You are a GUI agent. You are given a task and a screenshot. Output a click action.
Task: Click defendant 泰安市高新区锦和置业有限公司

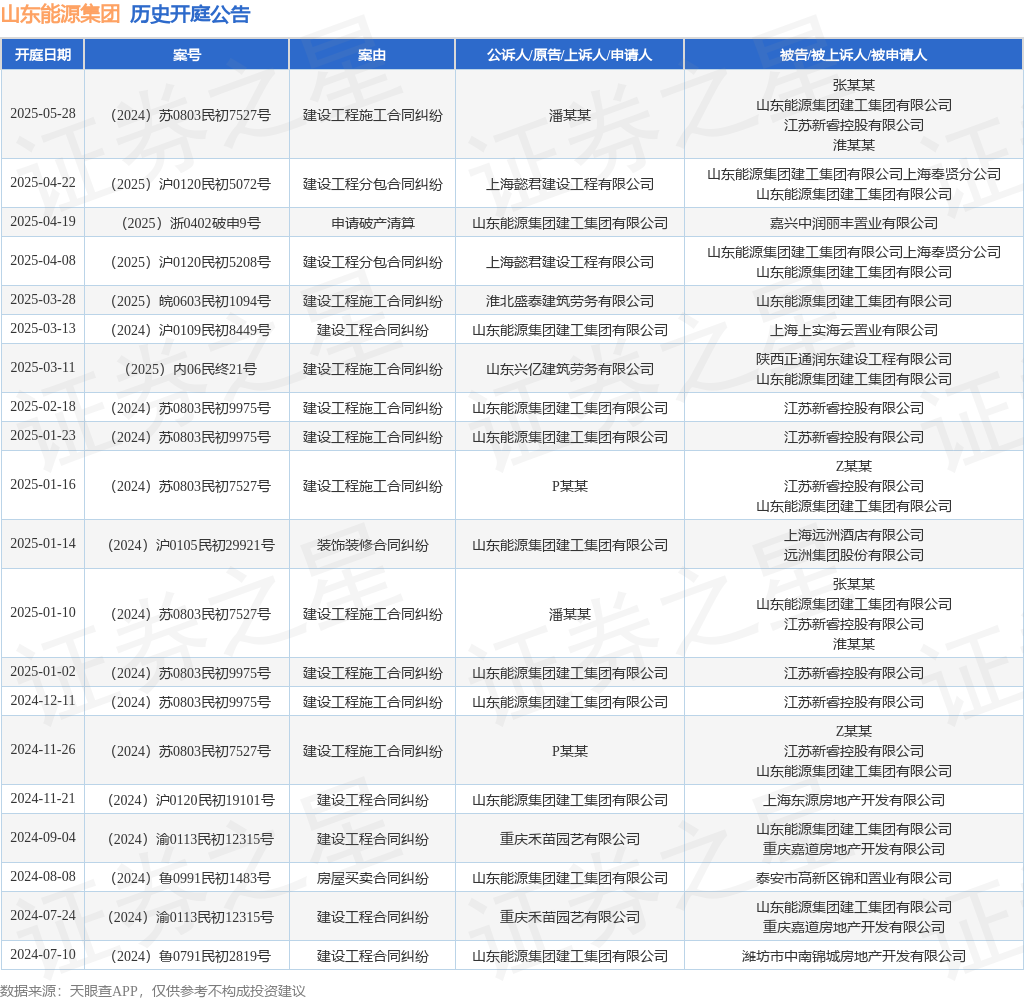pos(854,879)
